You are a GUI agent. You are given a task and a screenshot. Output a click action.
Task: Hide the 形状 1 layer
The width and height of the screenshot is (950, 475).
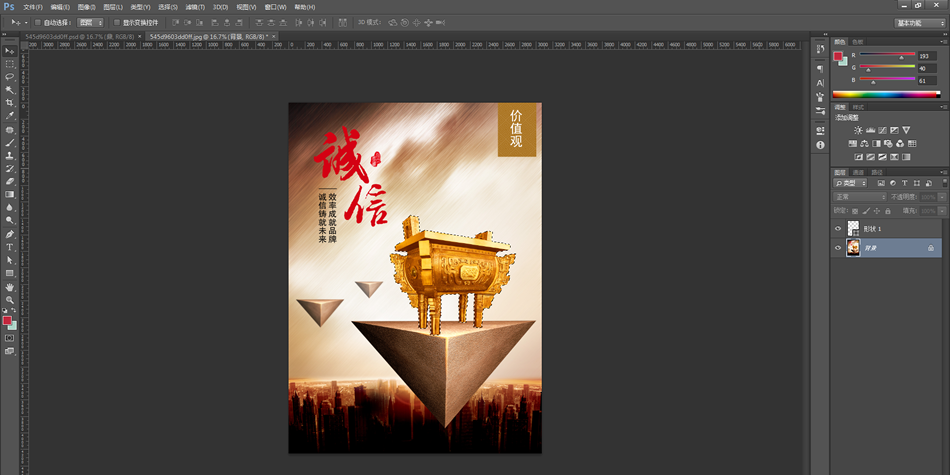(838, 229)
